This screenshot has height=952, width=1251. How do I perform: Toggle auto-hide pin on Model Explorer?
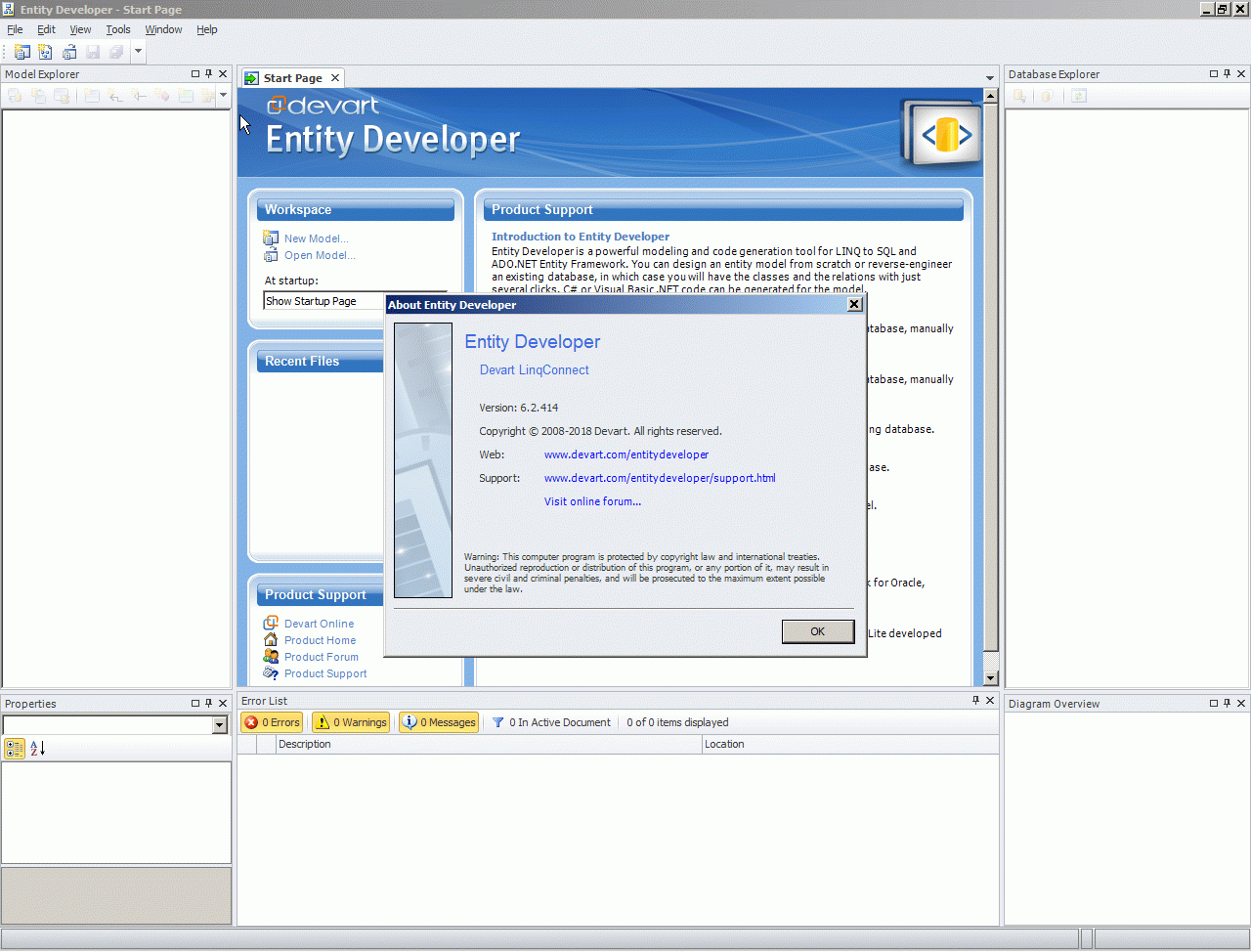click(209, 74)
